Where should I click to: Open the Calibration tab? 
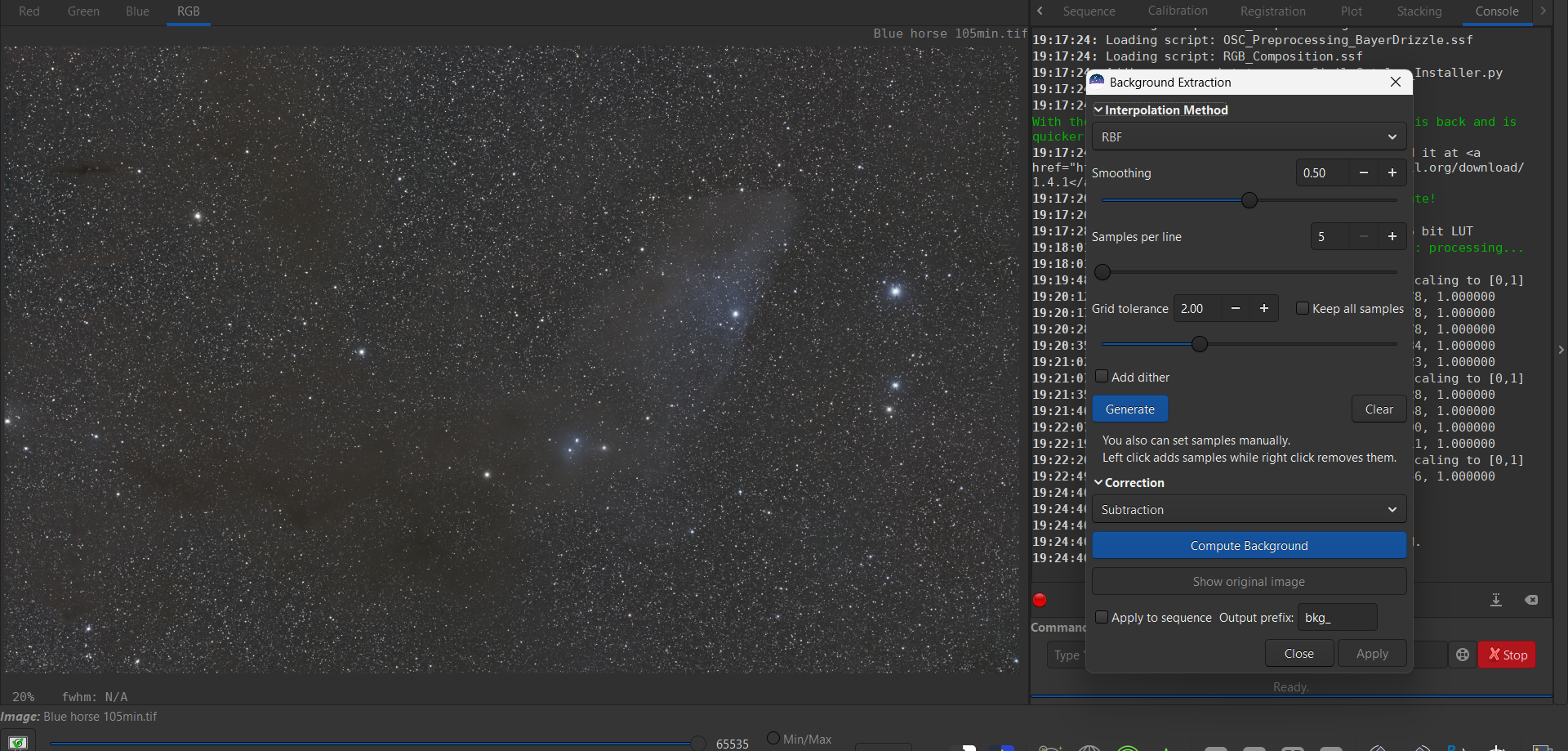[x=1178, y=11]
